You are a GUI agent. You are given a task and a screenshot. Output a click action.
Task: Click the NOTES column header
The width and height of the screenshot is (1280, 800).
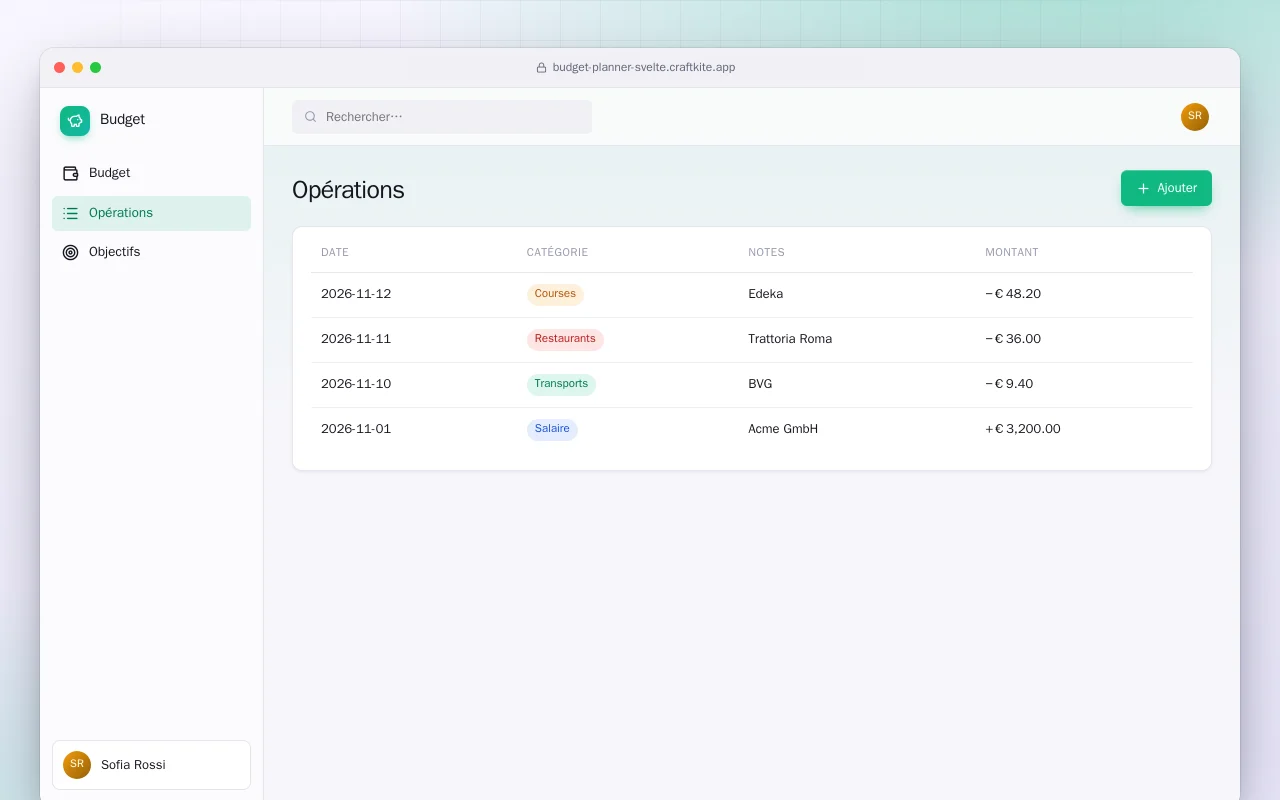pos(766,253)
